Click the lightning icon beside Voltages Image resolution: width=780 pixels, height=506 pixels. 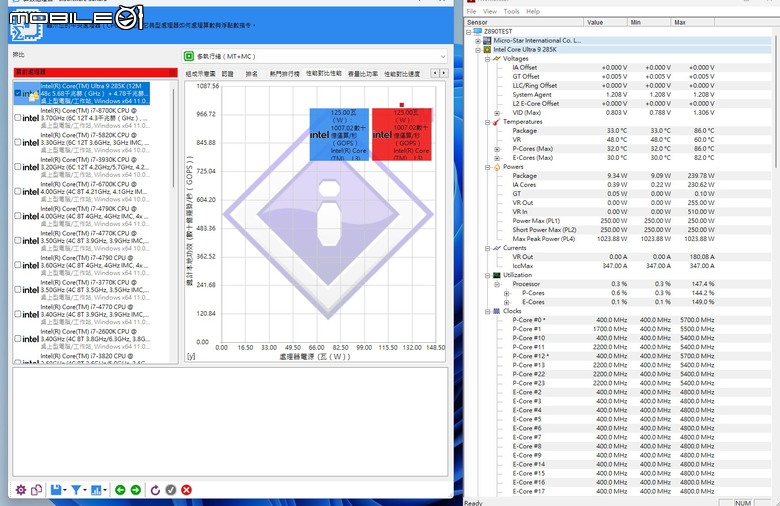[496, 58]
